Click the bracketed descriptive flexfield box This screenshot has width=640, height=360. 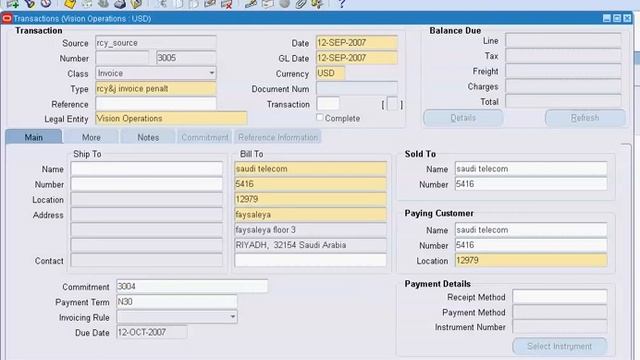392,104
